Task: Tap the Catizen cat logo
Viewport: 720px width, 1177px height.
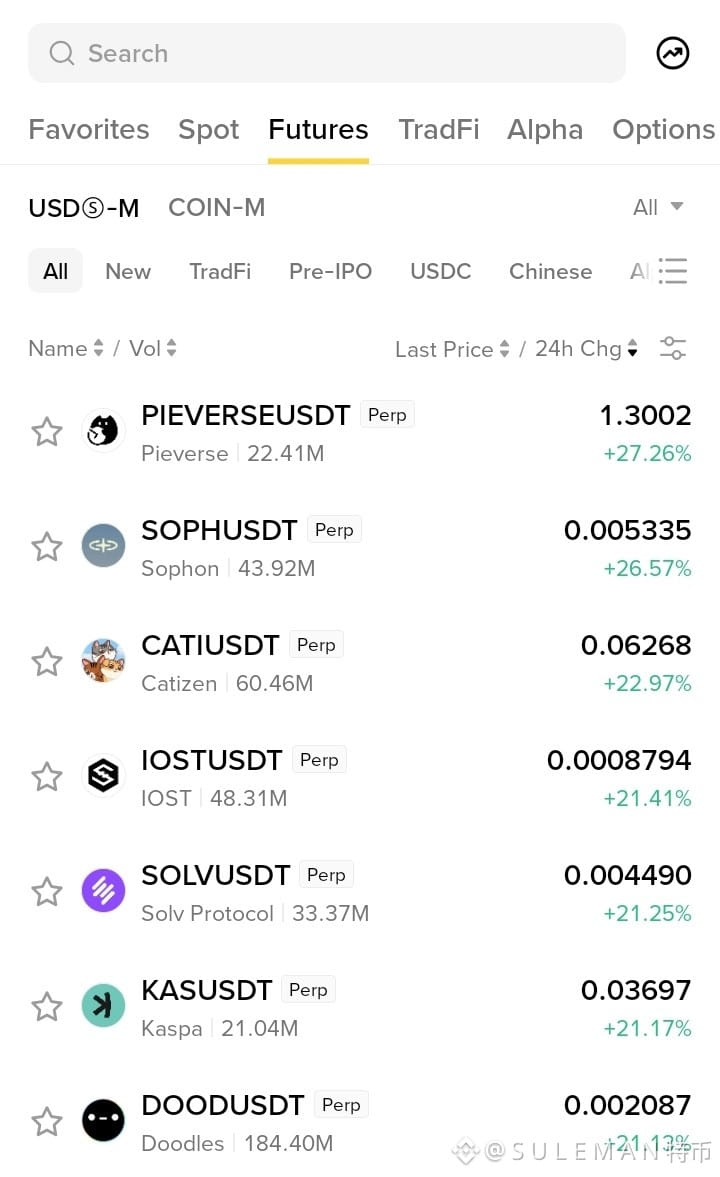Action: coord(103,661)
